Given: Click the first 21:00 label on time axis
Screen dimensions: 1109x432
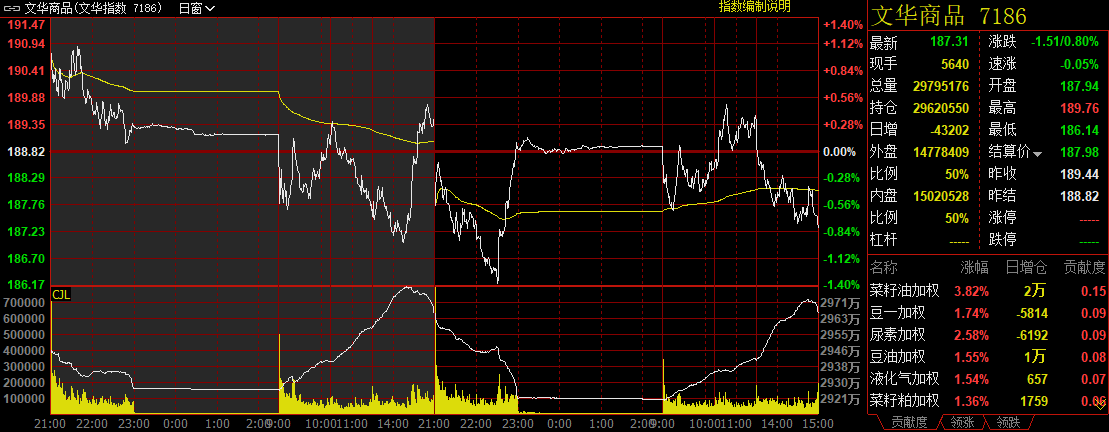Looking at the screenshot, I should pos(50,424).
